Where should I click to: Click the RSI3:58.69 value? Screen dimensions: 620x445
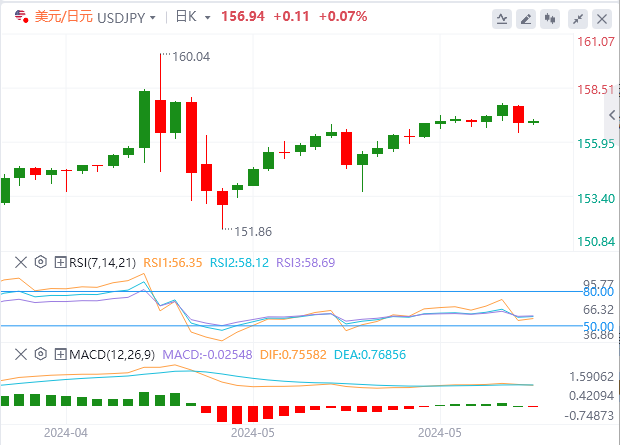(x=306, y=263)
